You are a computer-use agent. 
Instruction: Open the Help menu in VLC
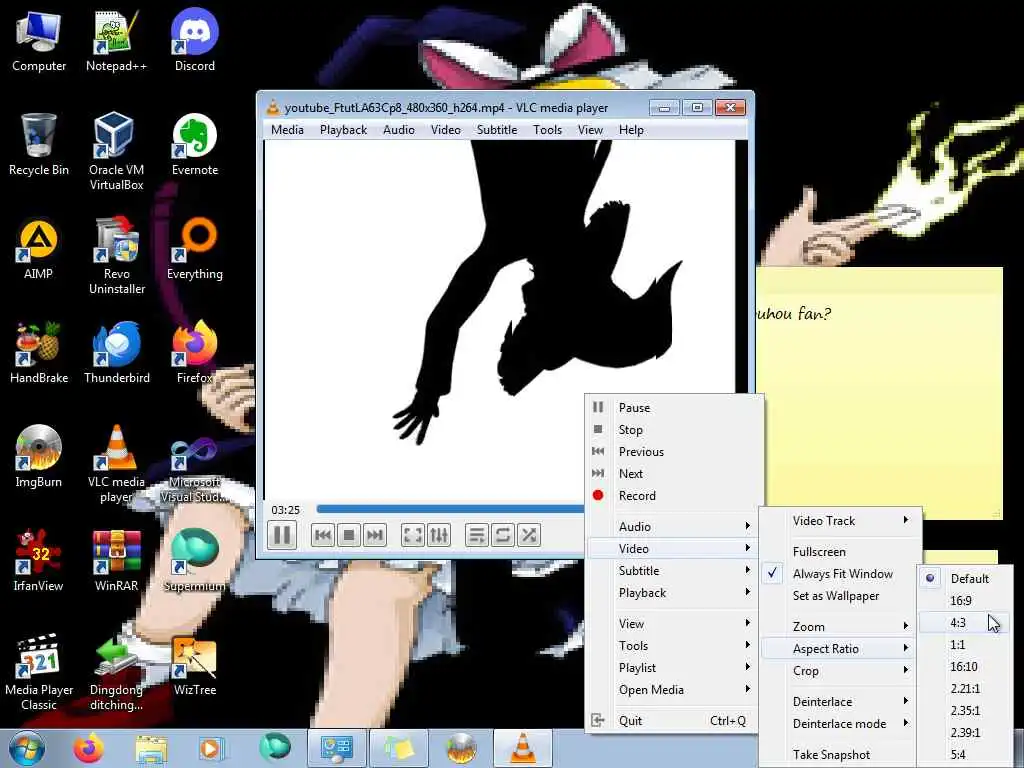coord(631,129)
